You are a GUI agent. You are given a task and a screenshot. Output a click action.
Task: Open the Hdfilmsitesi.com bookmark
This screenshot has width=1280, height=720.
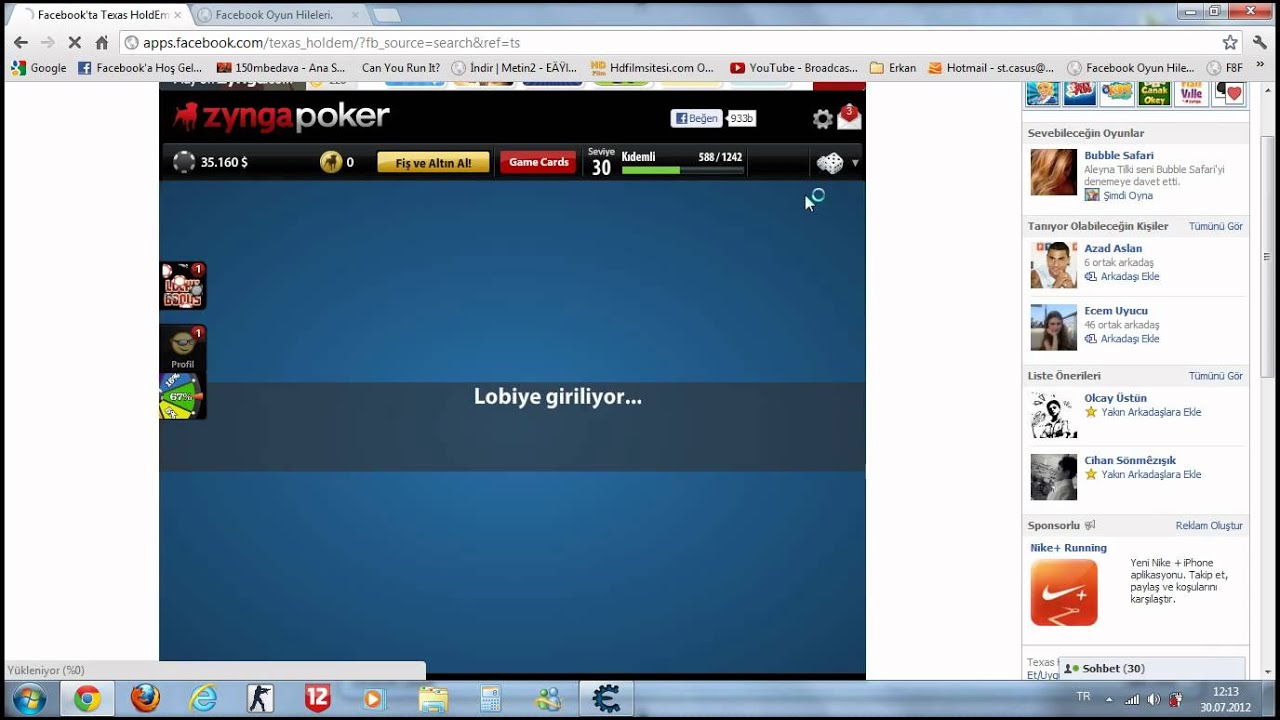(x=652, y=68)
